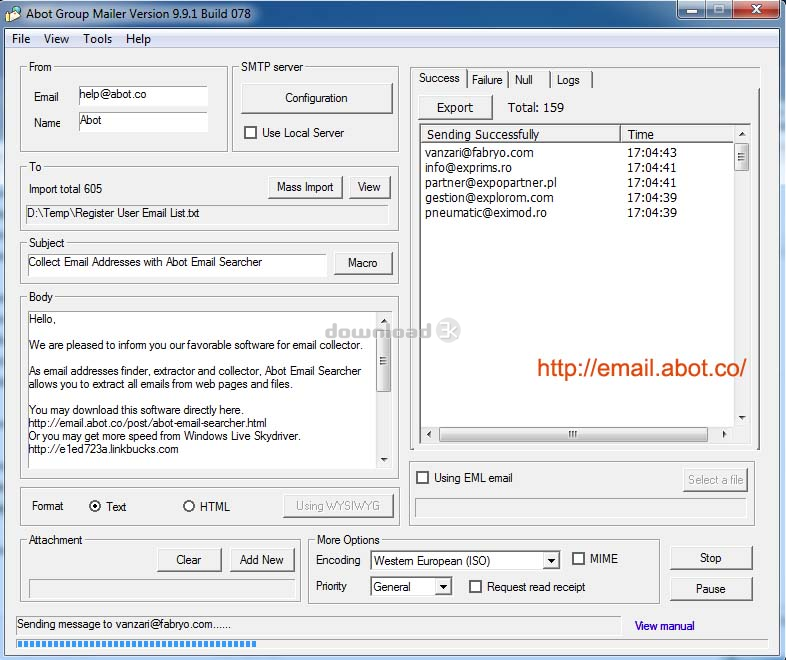
Task: Enable the MIME checkbox
Action: pos(578,558)
